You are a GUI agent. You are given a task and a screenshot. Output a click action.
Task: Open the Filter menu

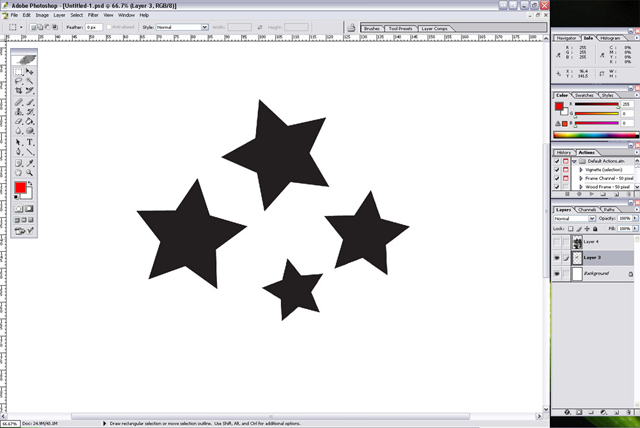(x=93, y=15)
